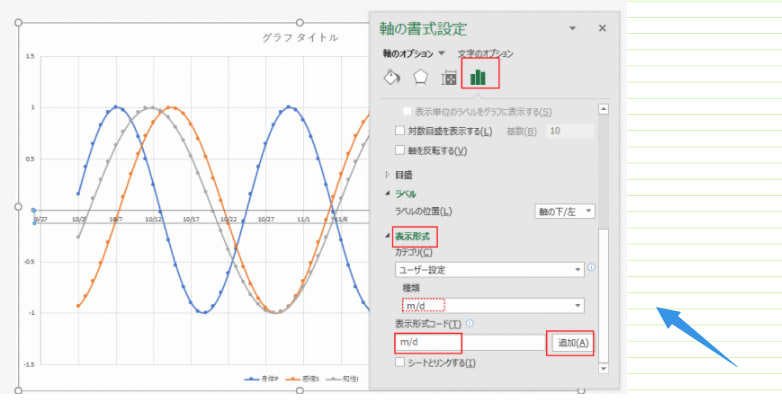Screen dimensions: 782x402
Task: Select the Effects pentagon icon
Action: pos(421,78)
